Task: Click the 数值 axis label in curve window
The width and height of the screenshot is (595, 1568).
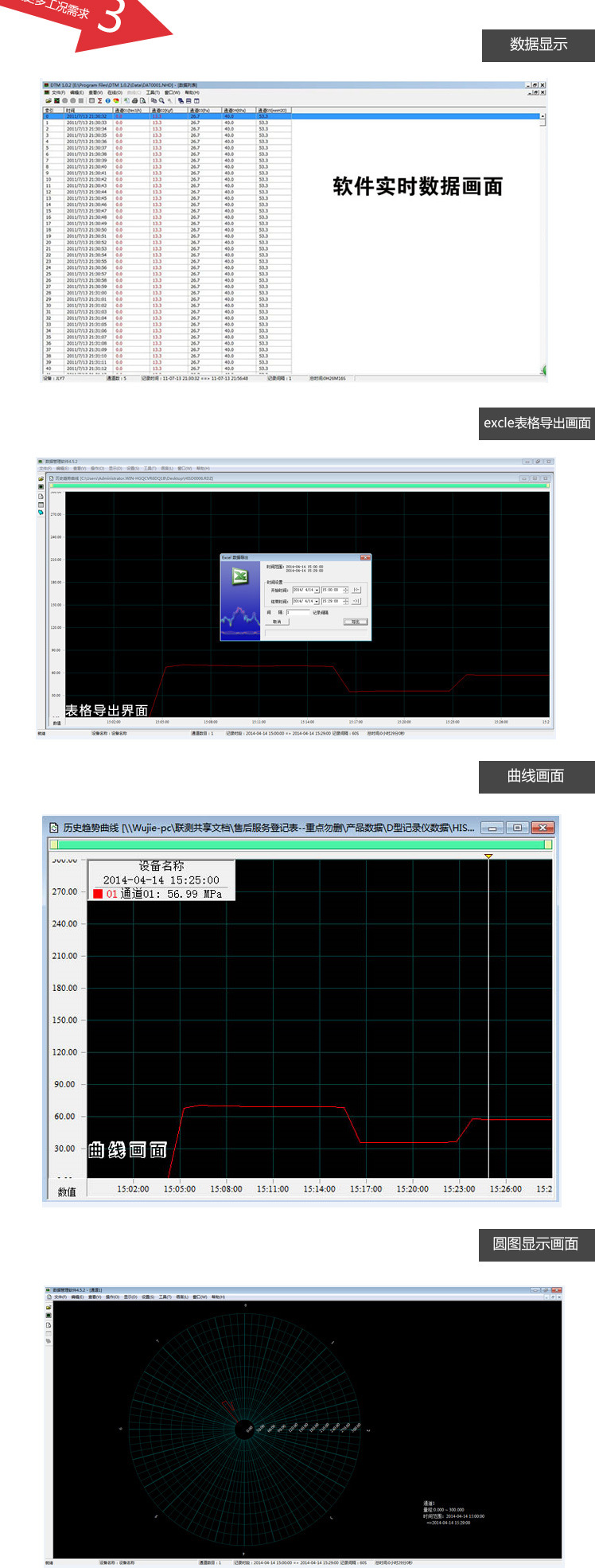Action: pyautogui.click(x=67, y=1192)
